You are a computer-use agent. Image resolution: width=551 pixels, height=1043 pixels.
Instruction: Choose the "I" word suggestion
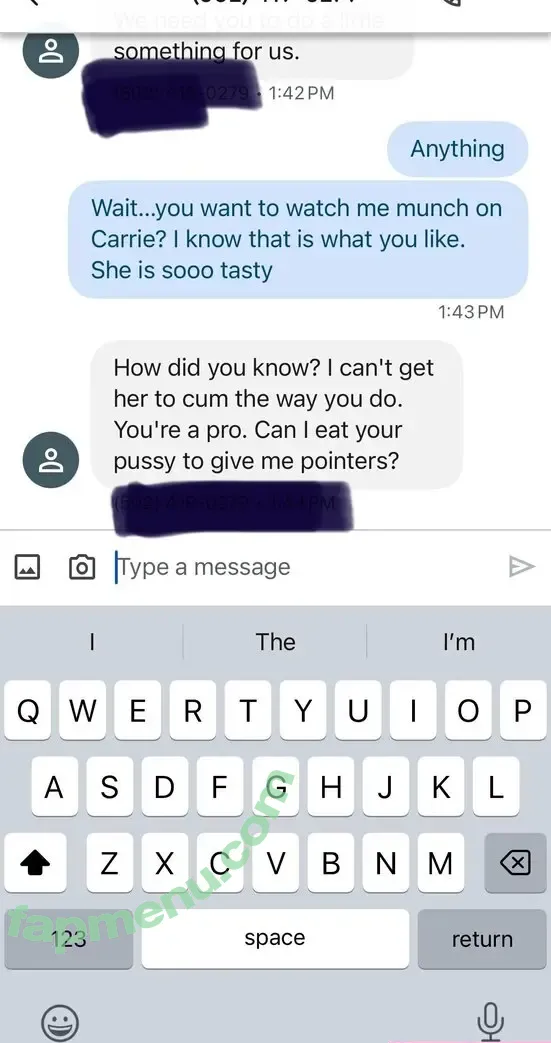pyautogui.click(x=92, y=642)
